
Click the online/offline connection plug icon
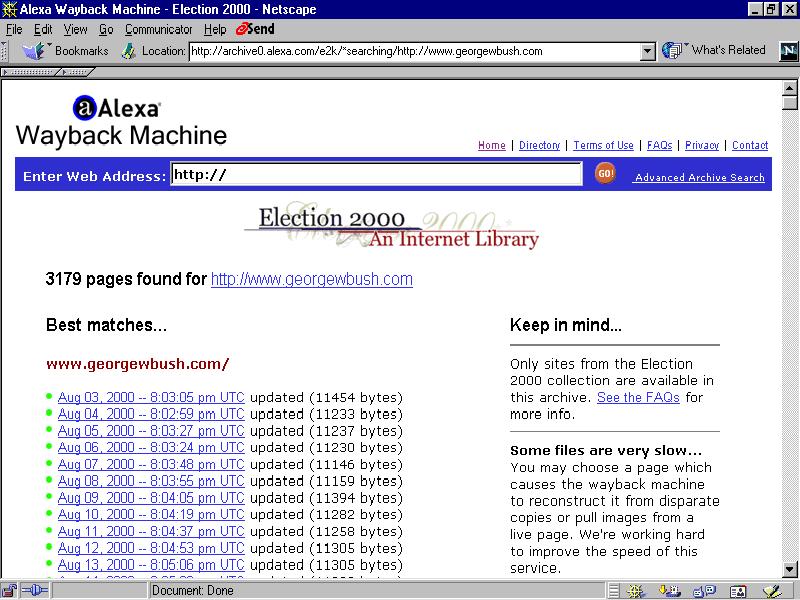(x=35, y=591)
